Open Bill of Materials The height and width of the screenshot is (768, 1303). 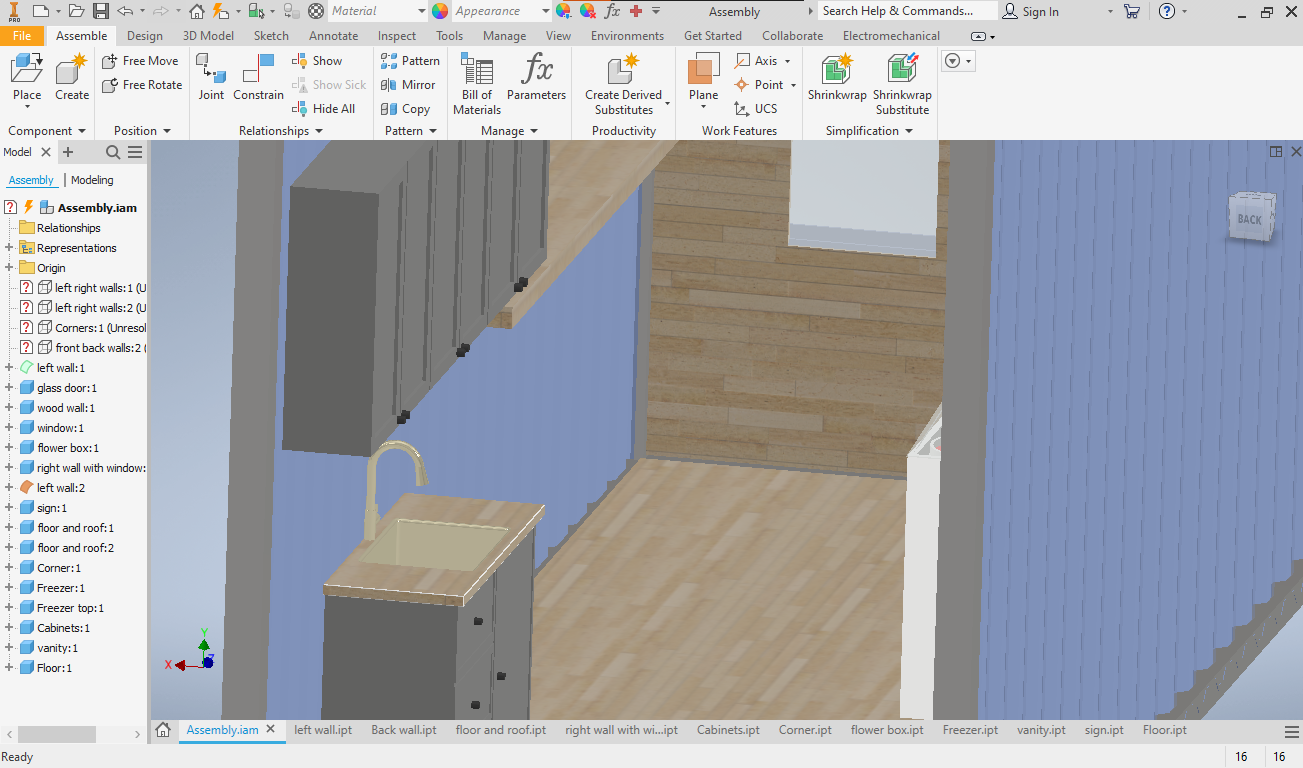477,85
